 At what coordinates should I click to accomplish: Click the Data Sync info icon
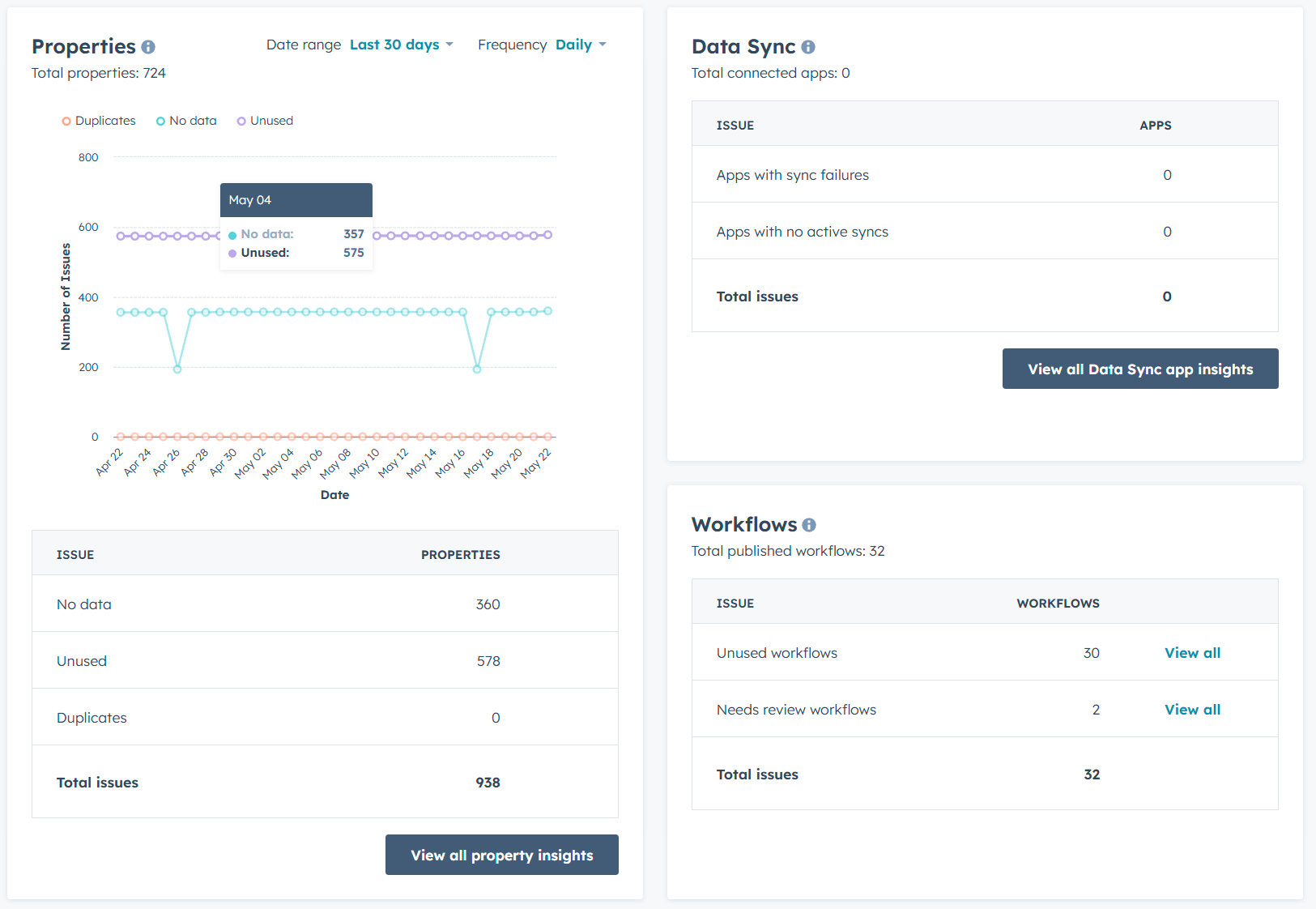(808, 47)
